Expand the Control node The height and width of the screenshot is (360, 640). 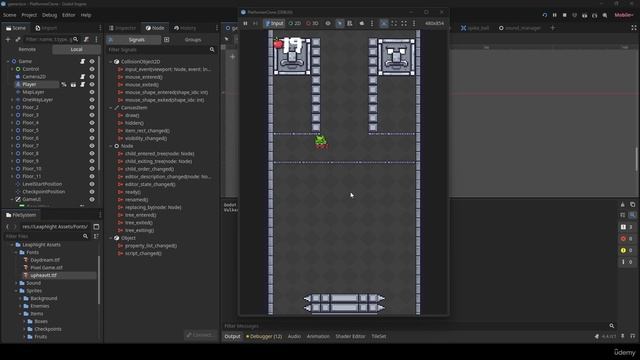tap(12, 69)
